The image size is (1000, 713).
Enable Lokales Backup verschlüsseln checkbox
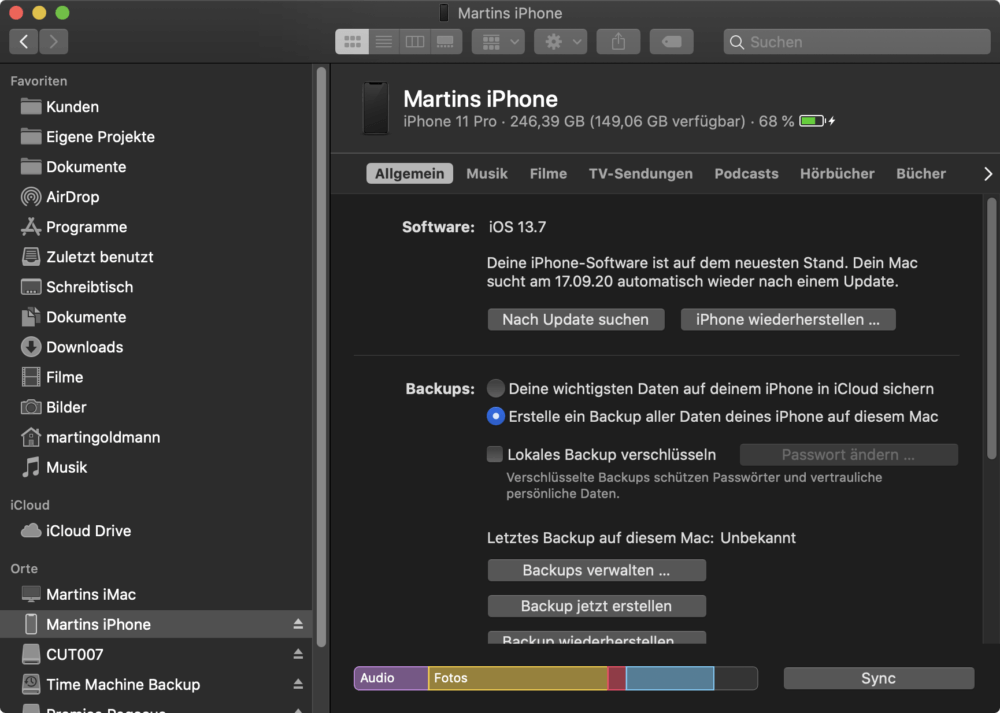tap(495, 454)
